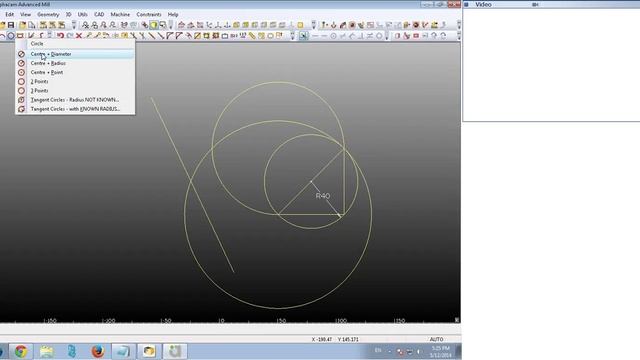640x360 pixels.
Task: Click the Circle tool icon in toolbar
Action: (11, 36)
